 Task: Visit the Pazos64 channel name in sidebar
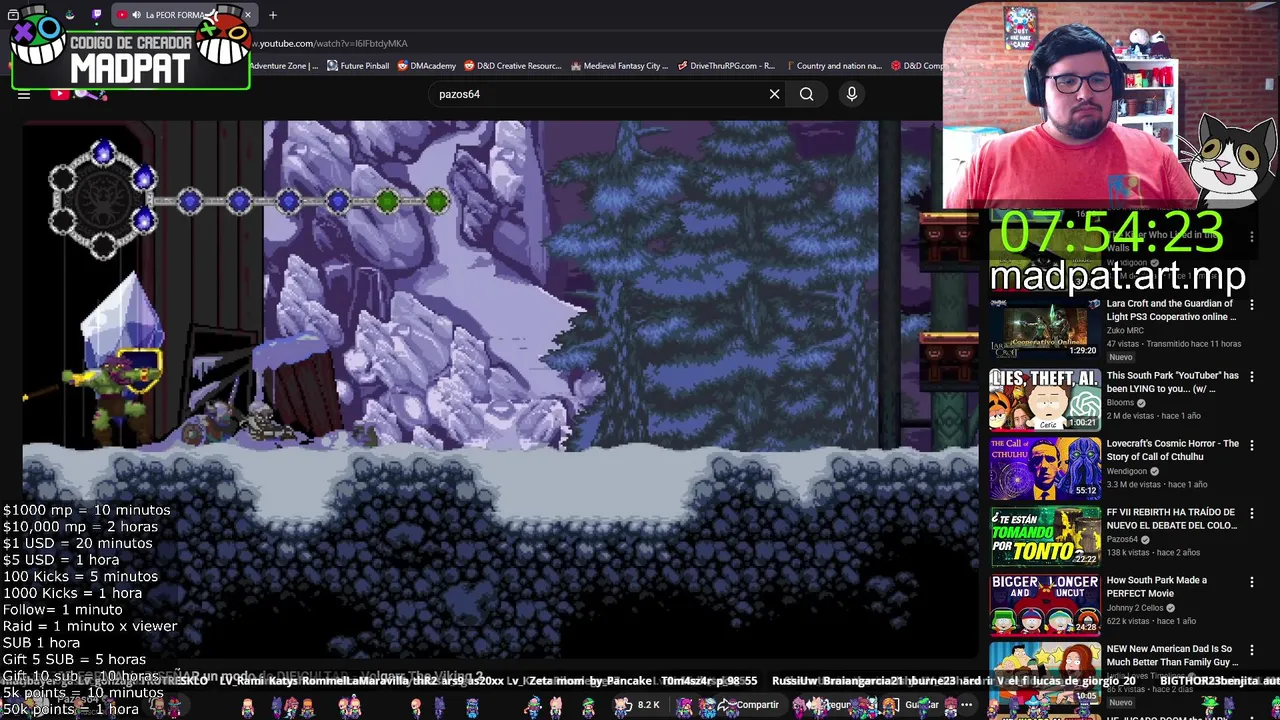coord(1122,539)
